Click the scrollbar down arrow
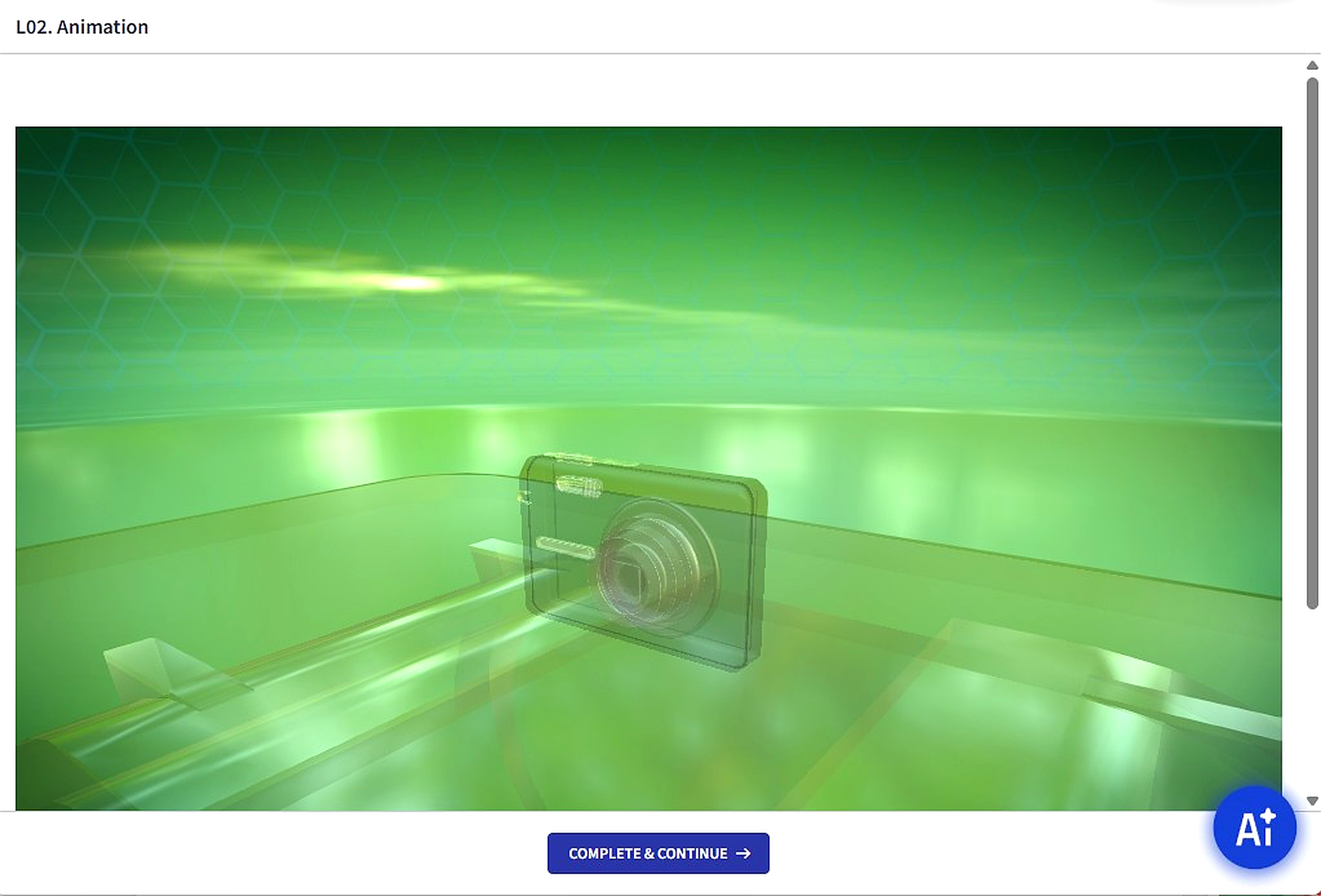Image resolution: width=1321 pixels, height=896 pixels. click(x=1312, y=801)
